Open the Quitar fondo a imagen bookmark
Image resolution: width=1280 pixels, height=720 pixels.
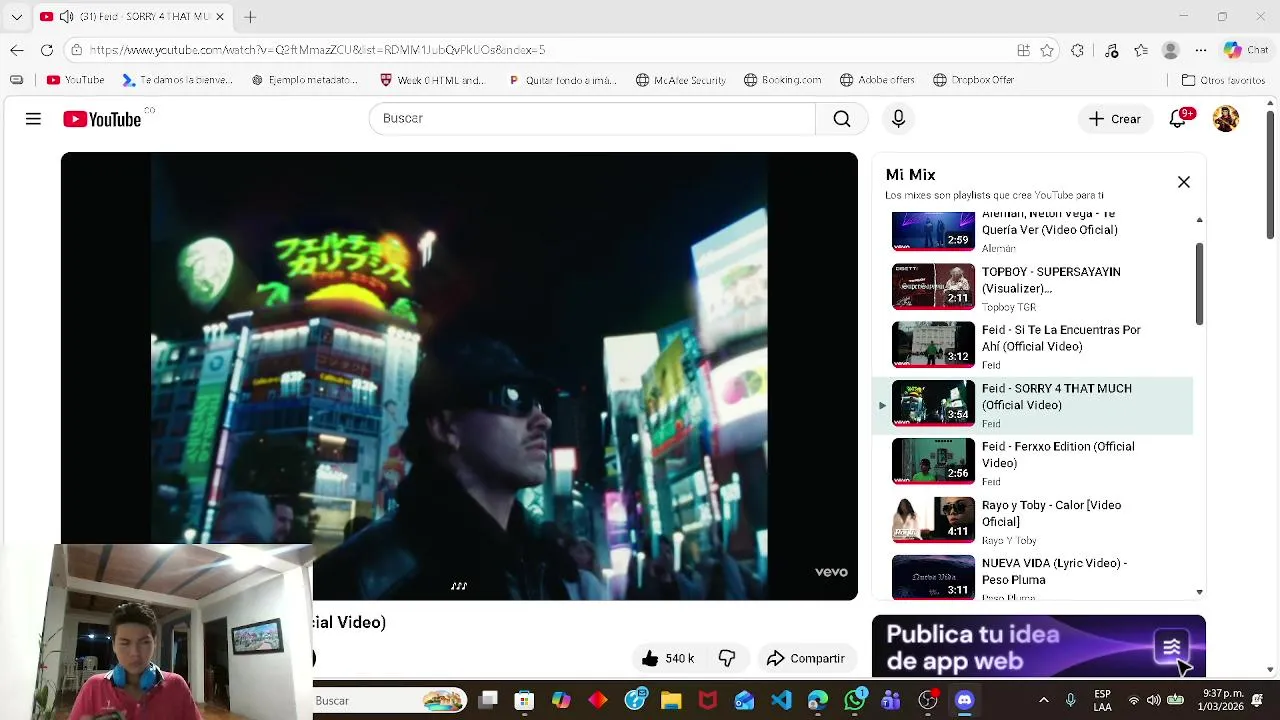562,80
